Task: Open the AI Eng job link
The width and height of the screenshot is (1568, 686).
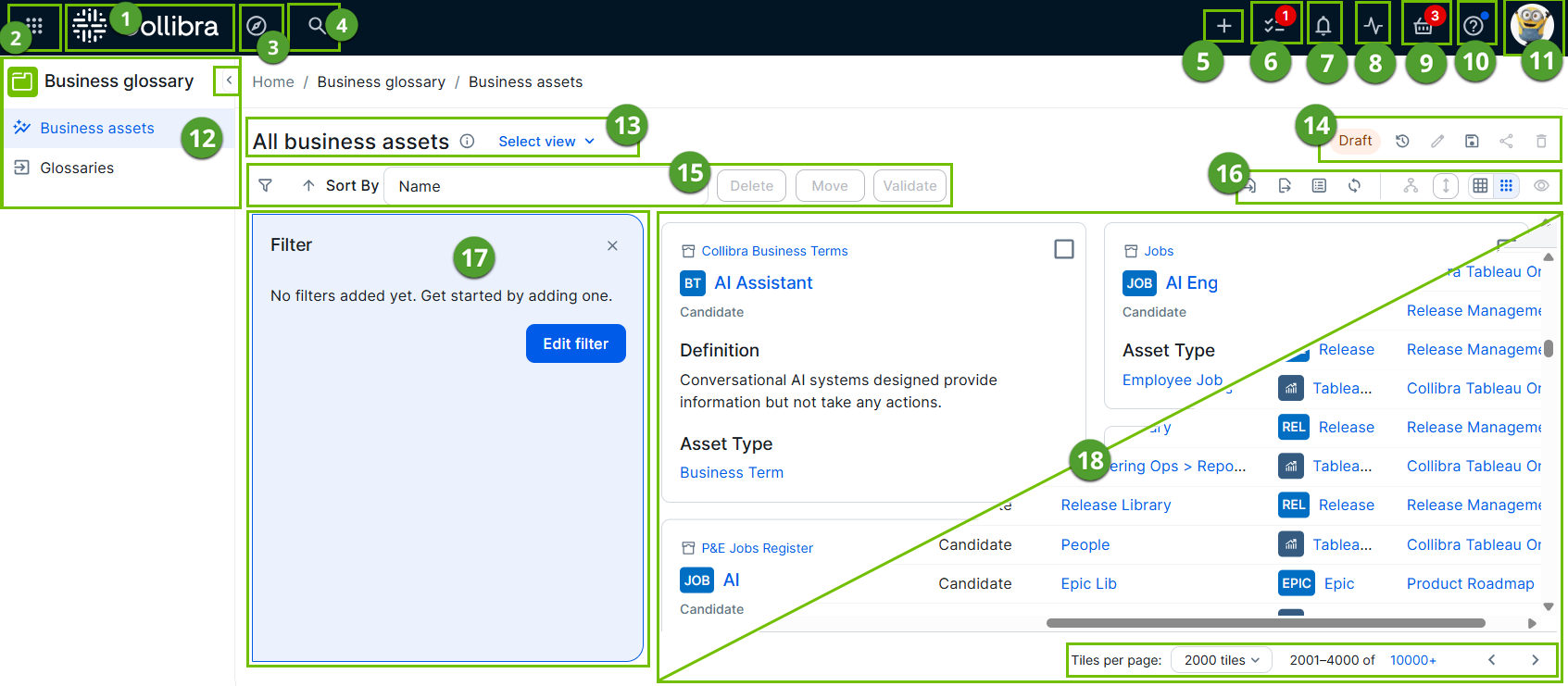Action: (1192, 283)
